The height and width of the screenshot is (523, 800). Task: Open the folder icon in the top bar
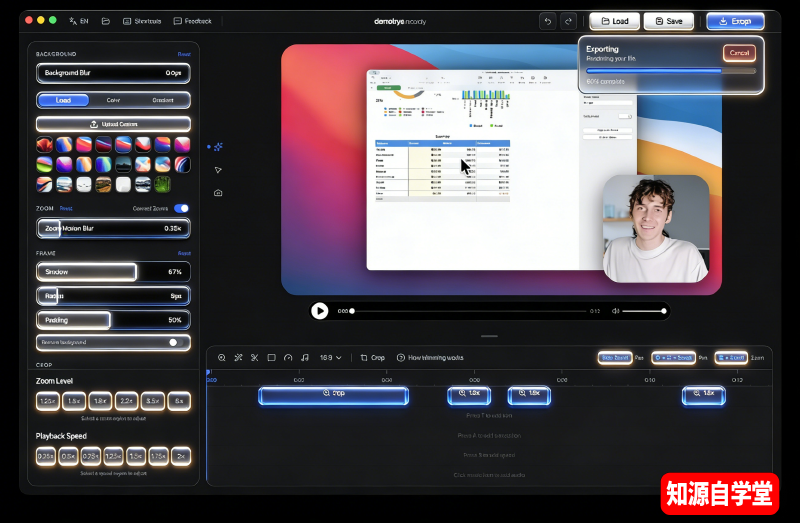point(106,21)
